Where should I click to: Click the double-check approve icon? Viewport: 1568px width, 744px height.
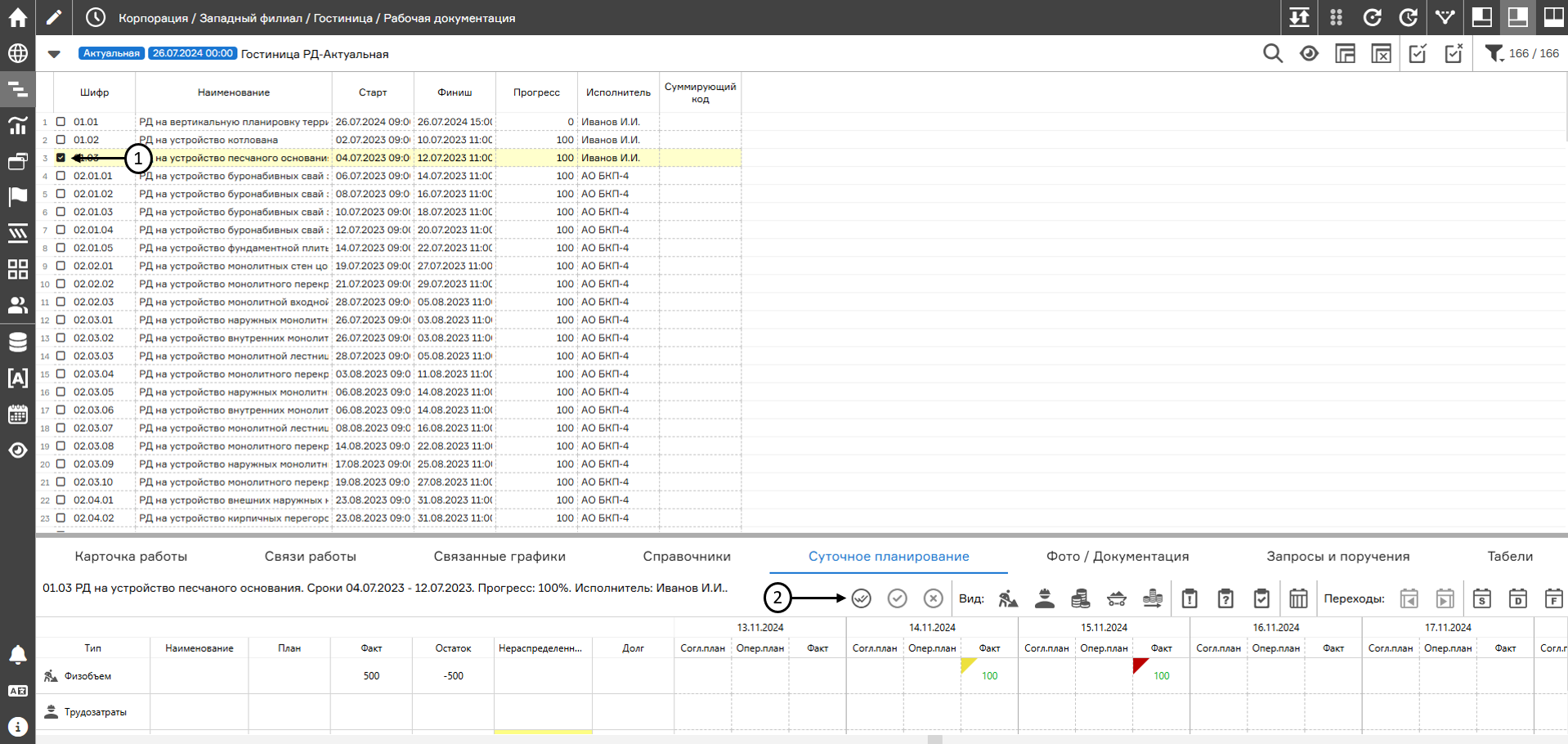[861, 598]
